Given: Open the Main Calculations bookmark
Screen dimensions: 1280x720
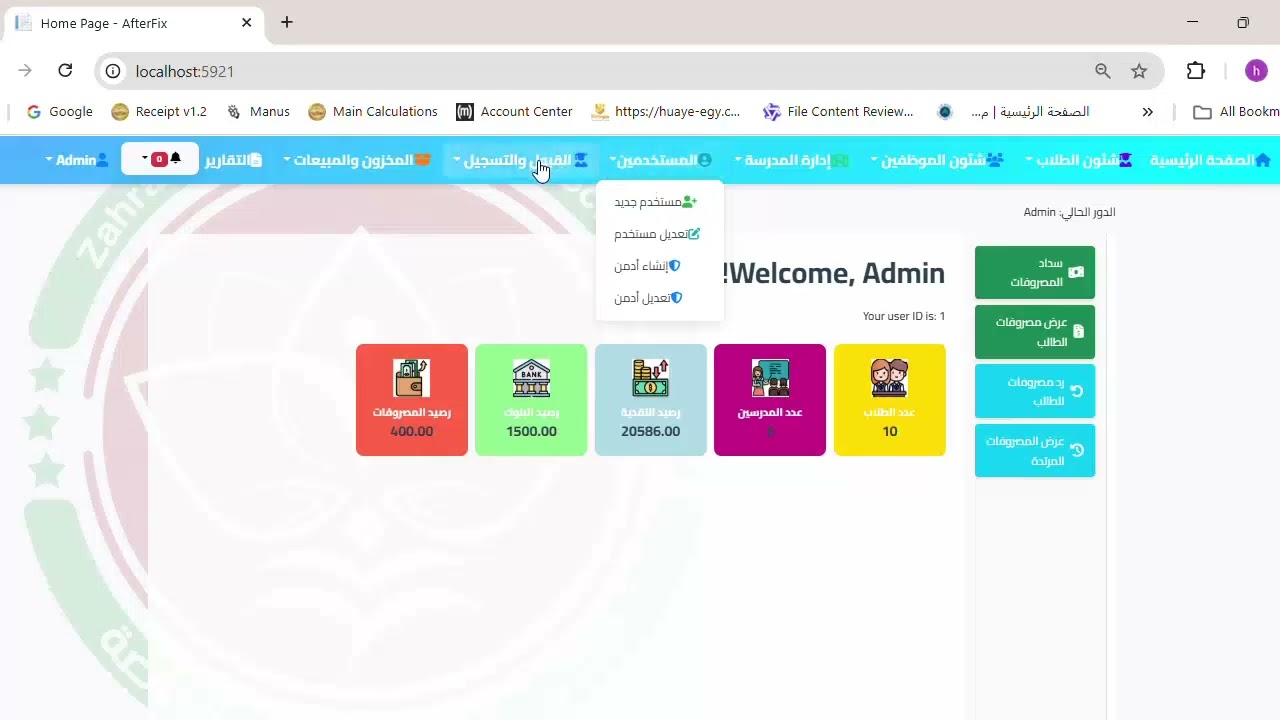Looking at the screenshot, I should coord(373,112).
